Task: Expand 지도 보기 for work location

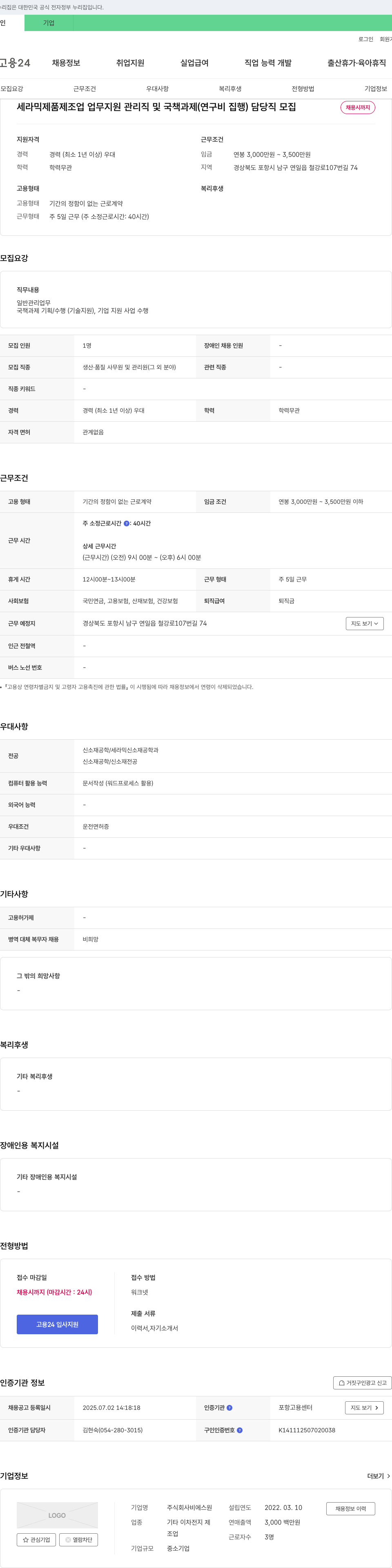Action: click(x=365, y=623)
